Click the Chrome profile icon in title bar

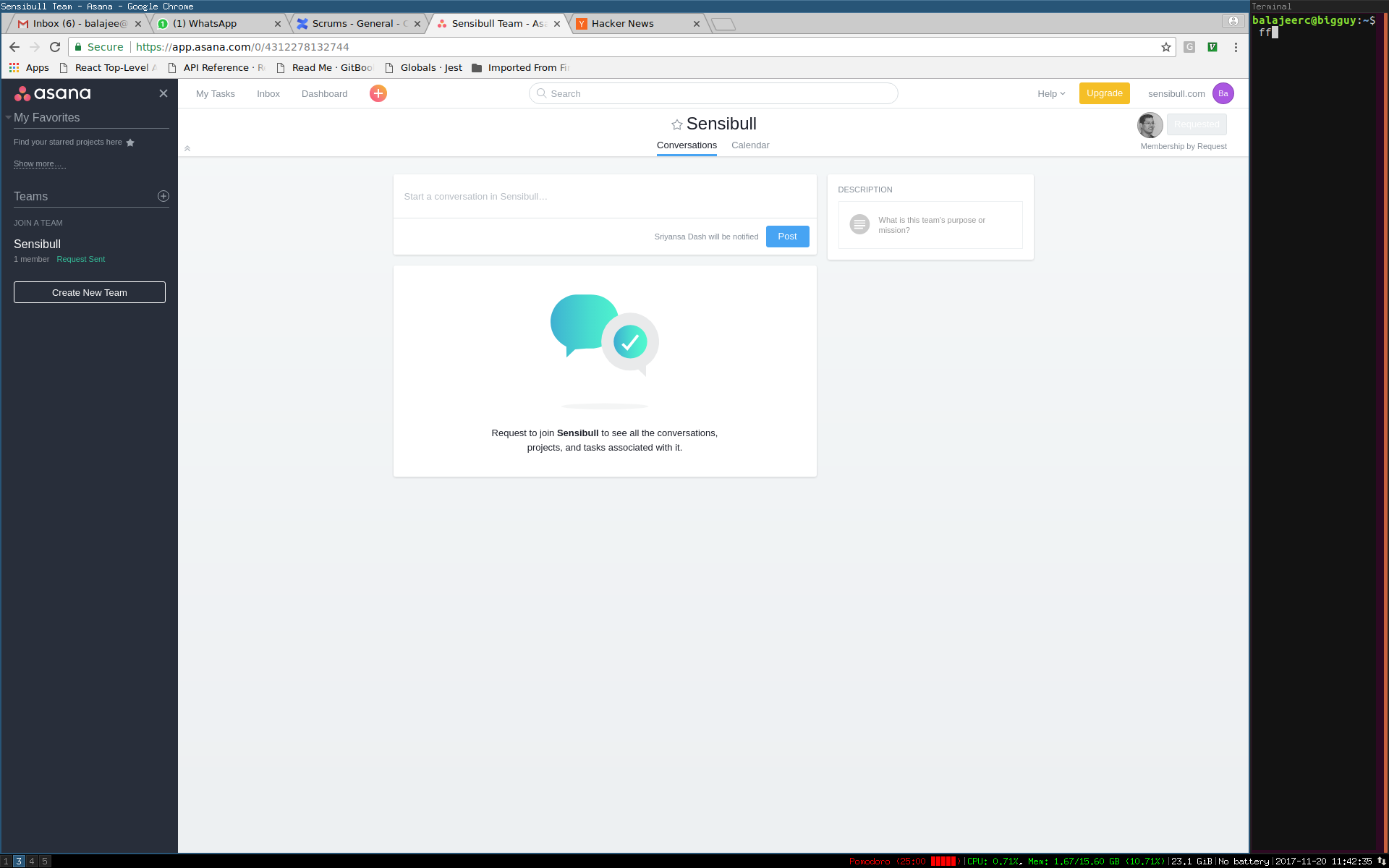(1233, 21)
